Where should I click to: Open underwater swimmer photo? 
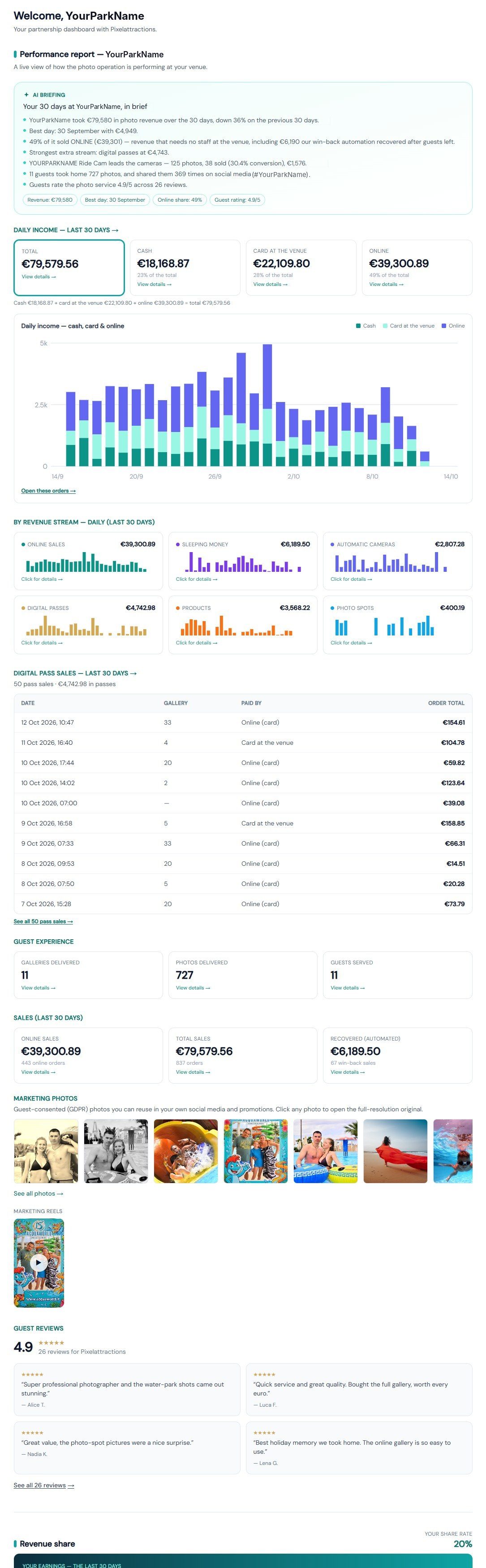[452, 1151]
